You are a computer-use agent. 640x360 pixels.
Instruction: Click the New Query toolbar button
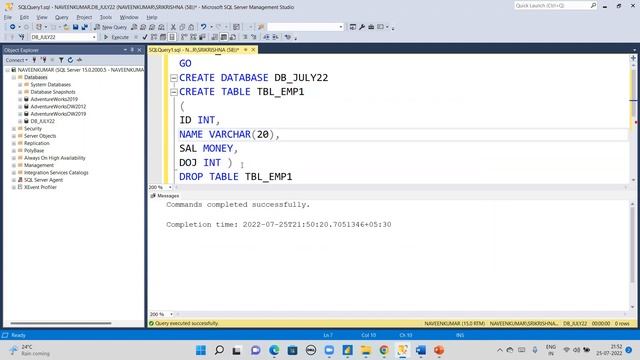(x=110, y=27)
